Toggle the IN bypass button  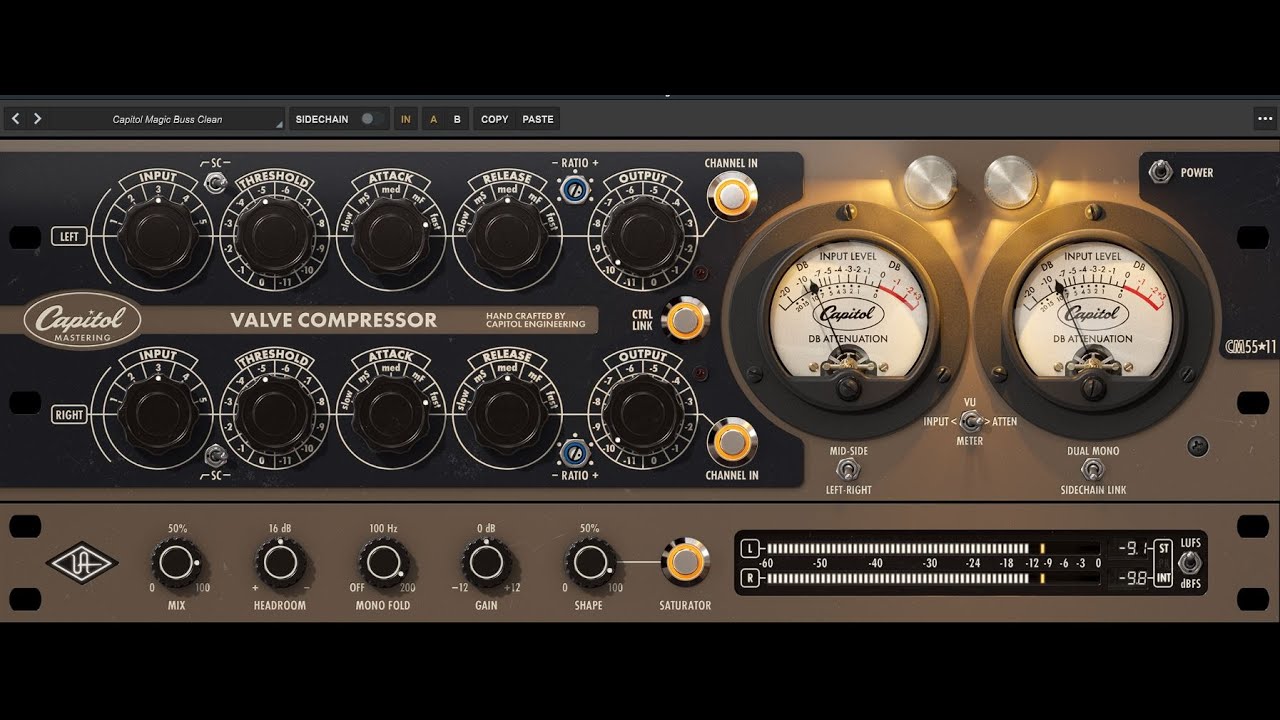406,119
